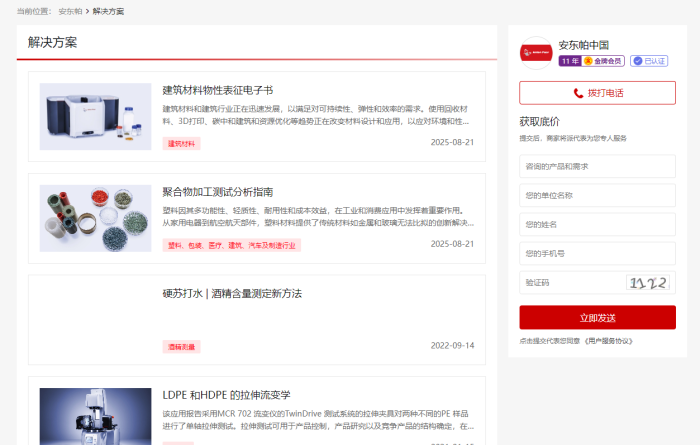
Task: Open 硬苏打水 | 酒精含量测定新方法 article
Action: click(231, 294)
